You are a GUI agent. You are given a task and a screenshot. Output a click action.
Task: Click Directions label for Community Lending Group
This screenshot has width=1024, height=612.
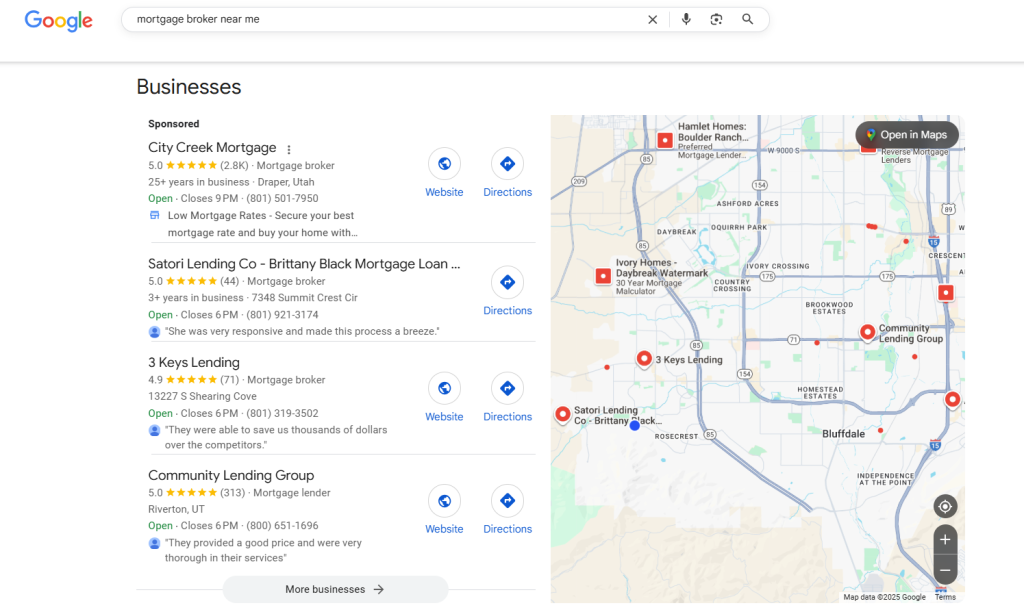click(507, 529)
